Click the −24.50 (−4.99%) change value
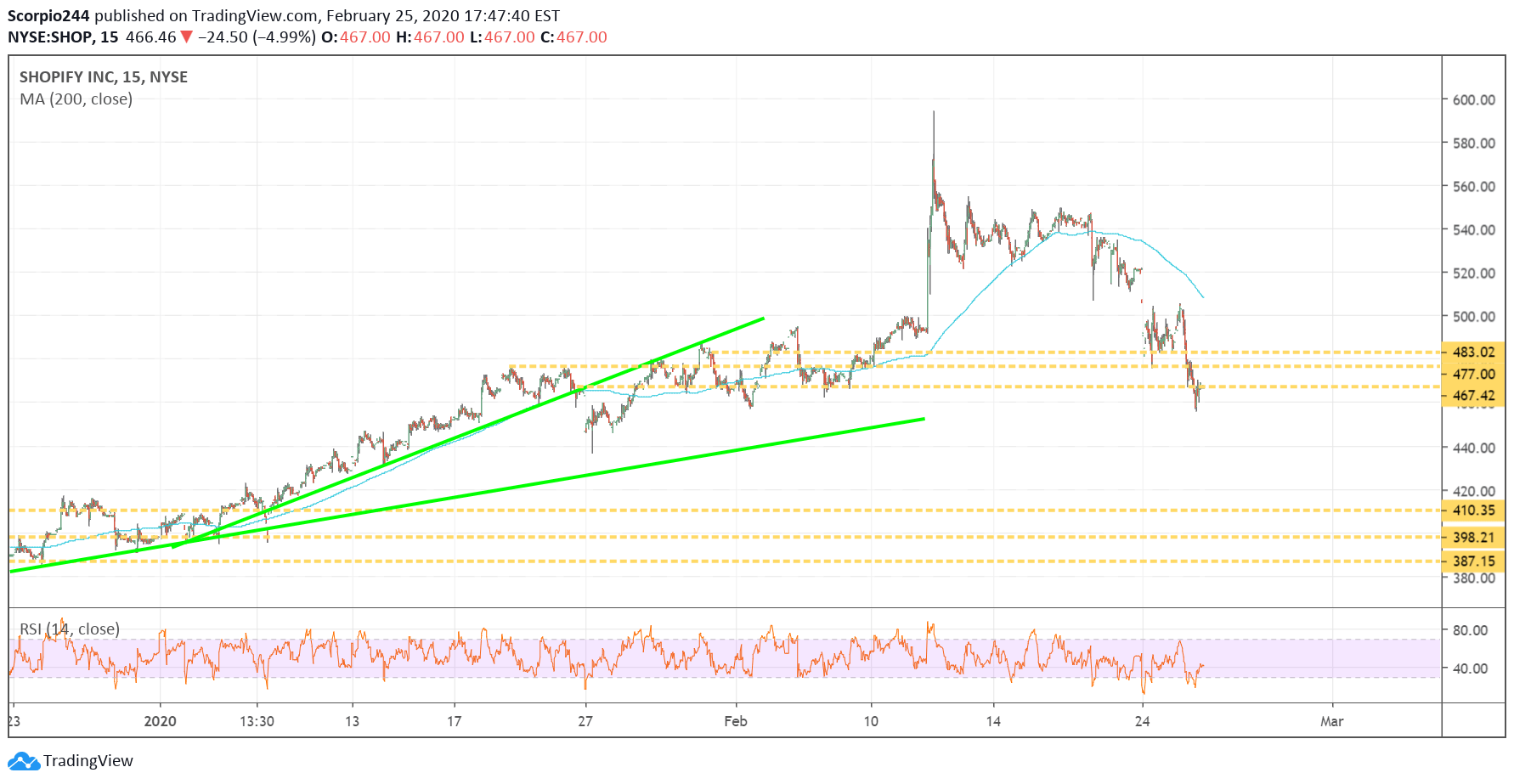 (257, 37)
